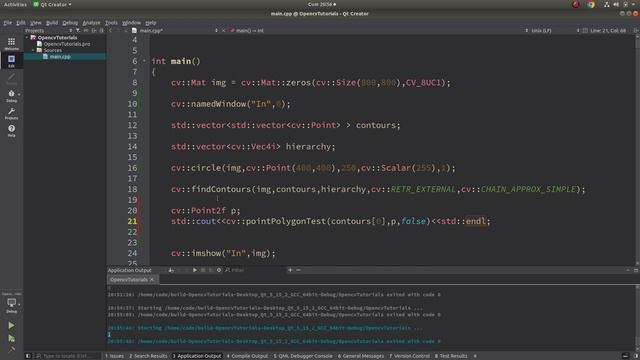Zoom out Application Output text

(x=298, y=270)
